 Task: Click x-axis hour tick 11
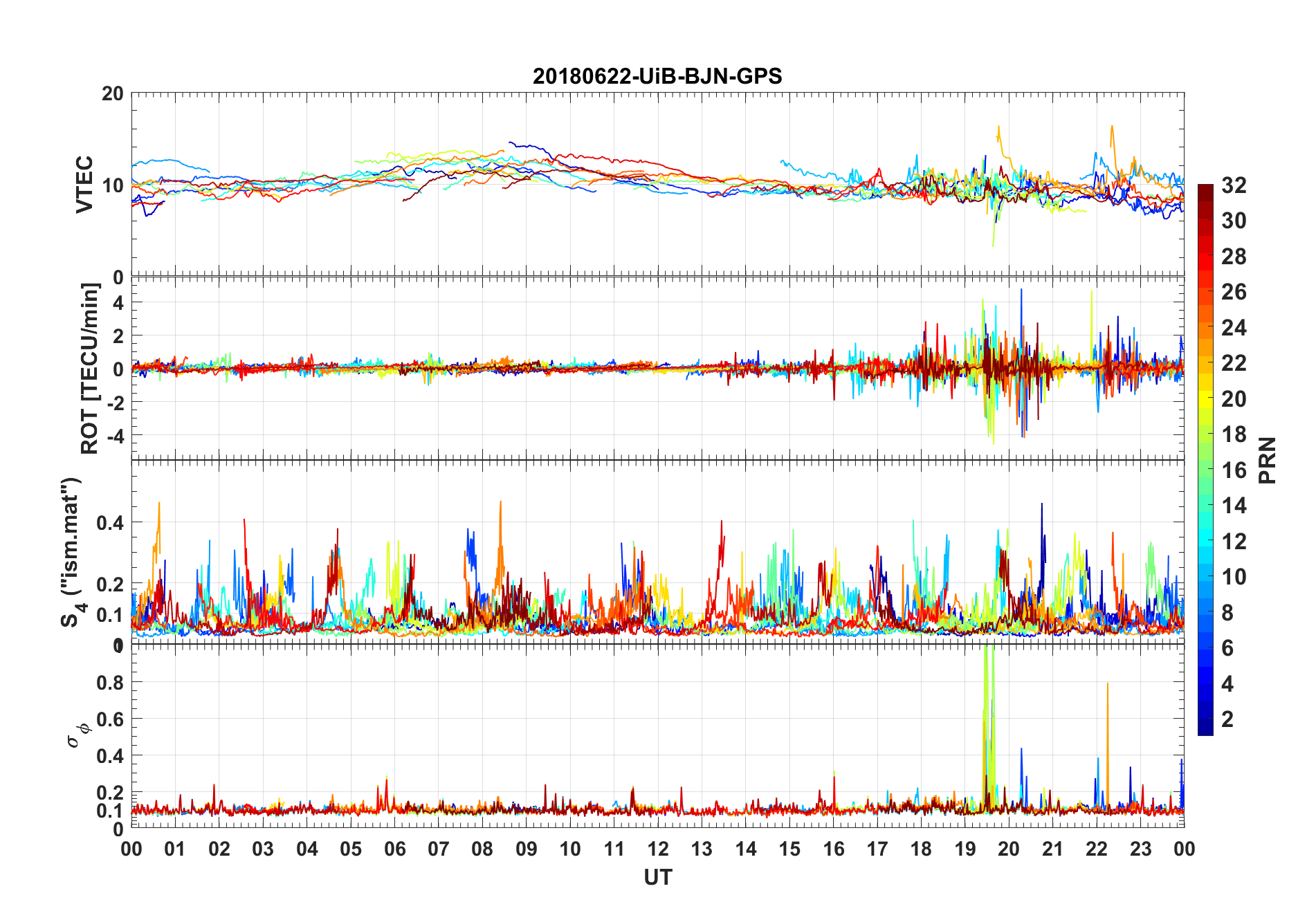point(614,849)
